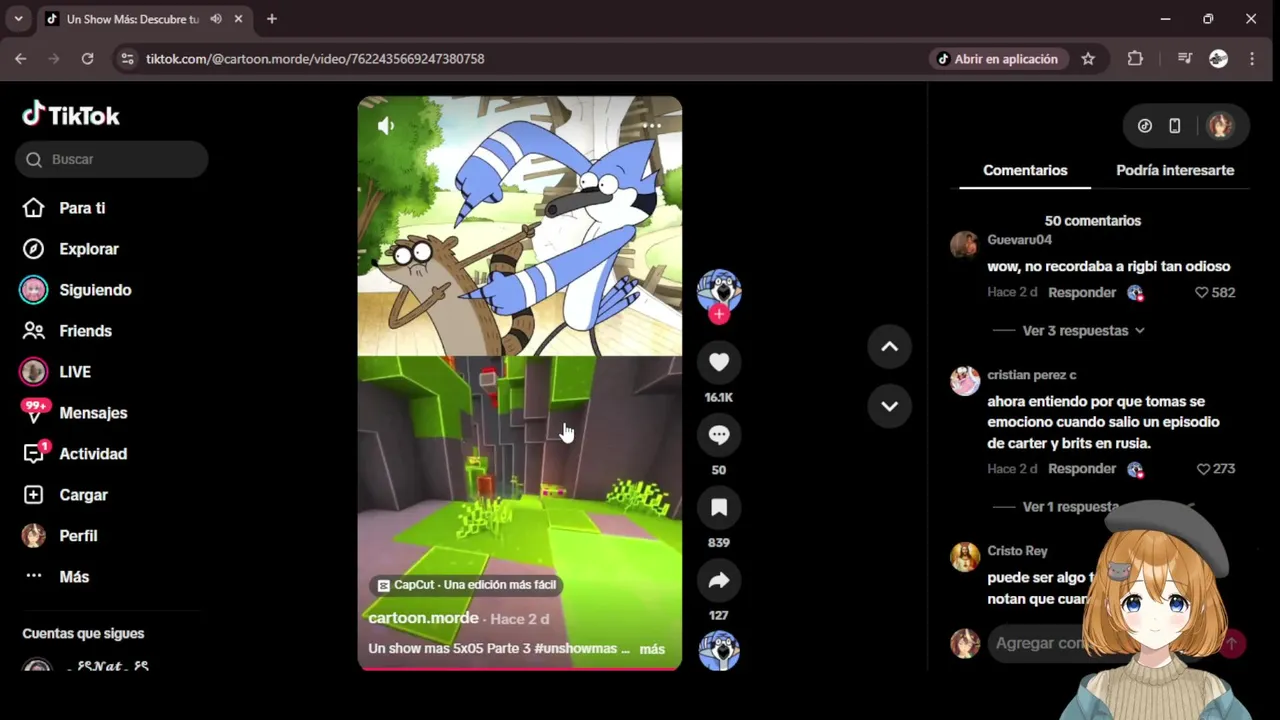Viewport: 1280px width, 720px height.
Task: Open the video options three-dot menu
Action: (651, 126)
